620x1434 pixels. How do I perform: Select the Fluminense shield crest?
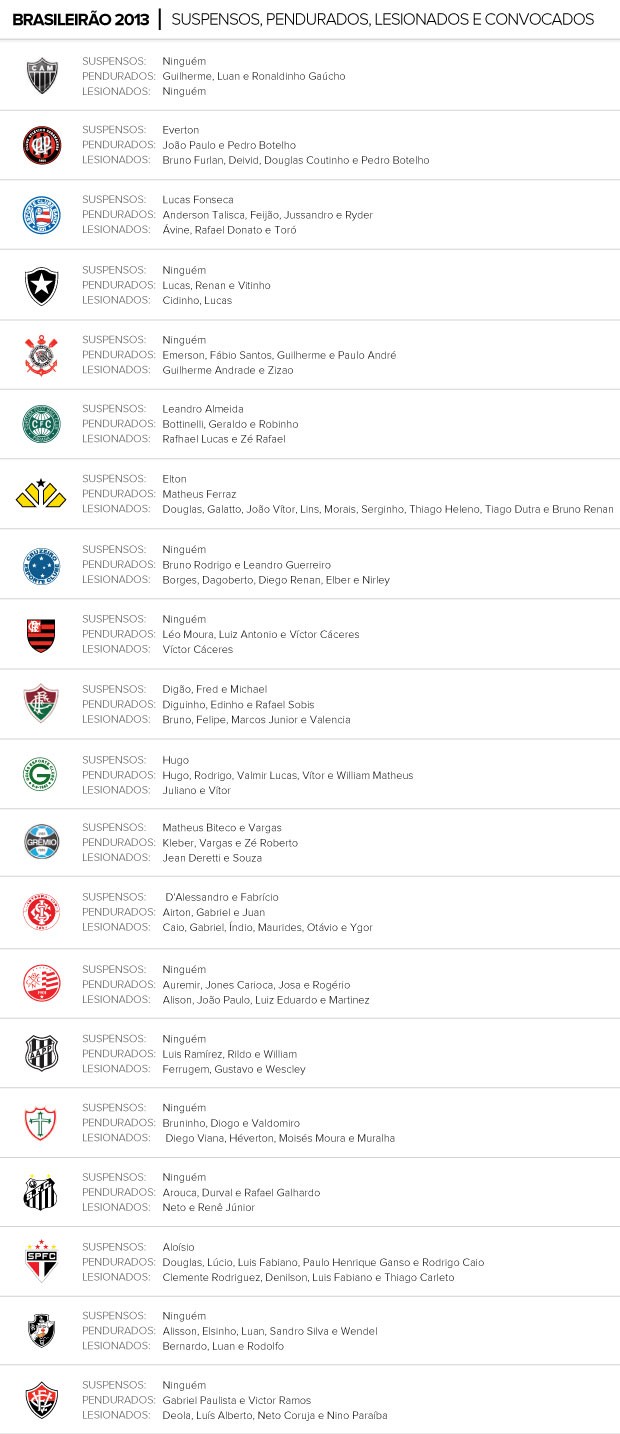pos(42,704)
